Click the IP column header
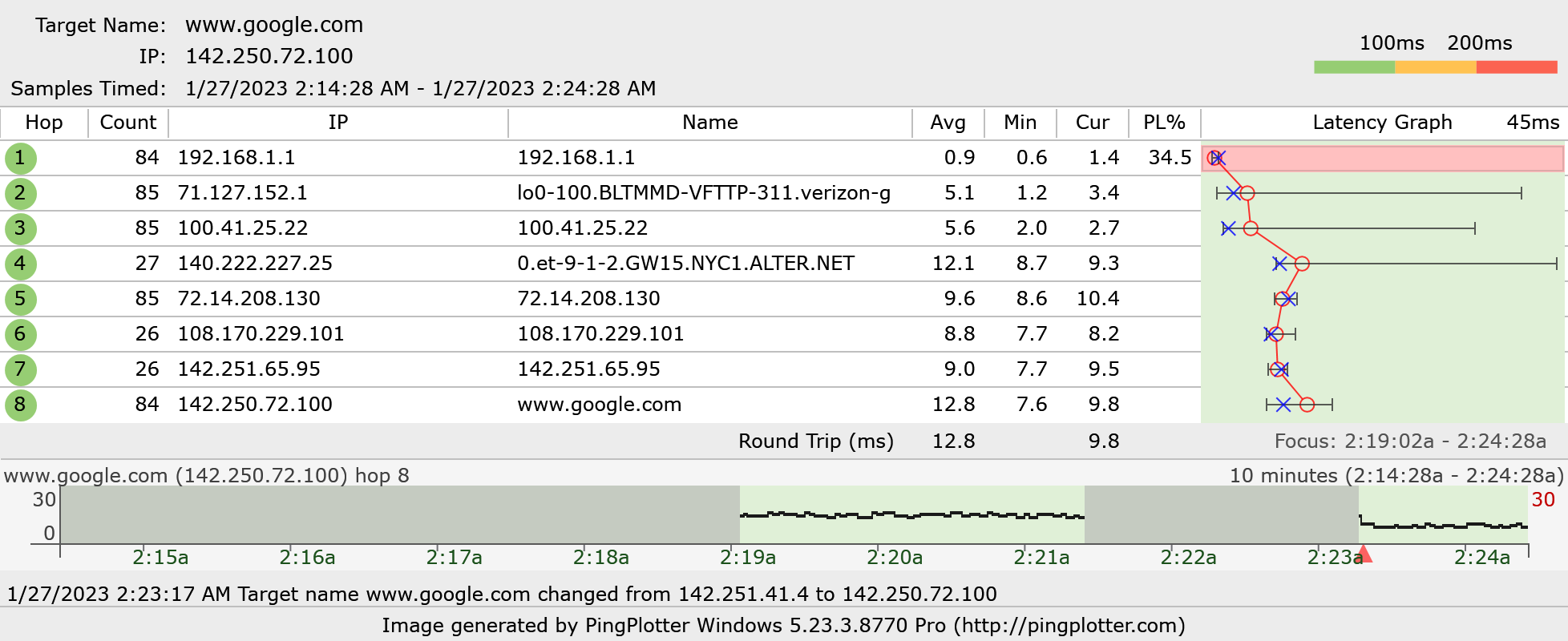 click(338, 123)
